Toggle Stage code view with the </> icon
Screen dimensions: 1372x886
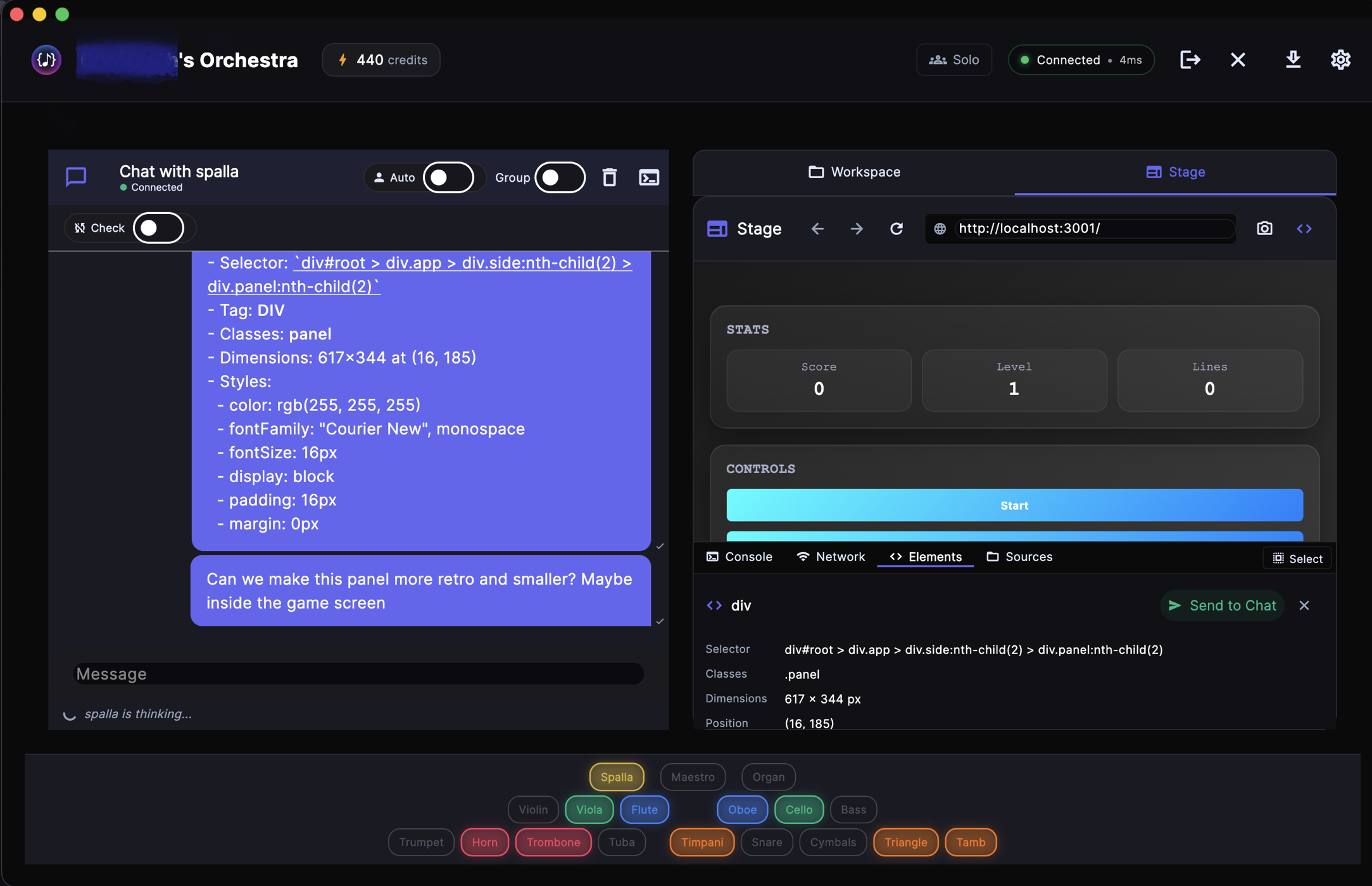tap(1304, 229)
